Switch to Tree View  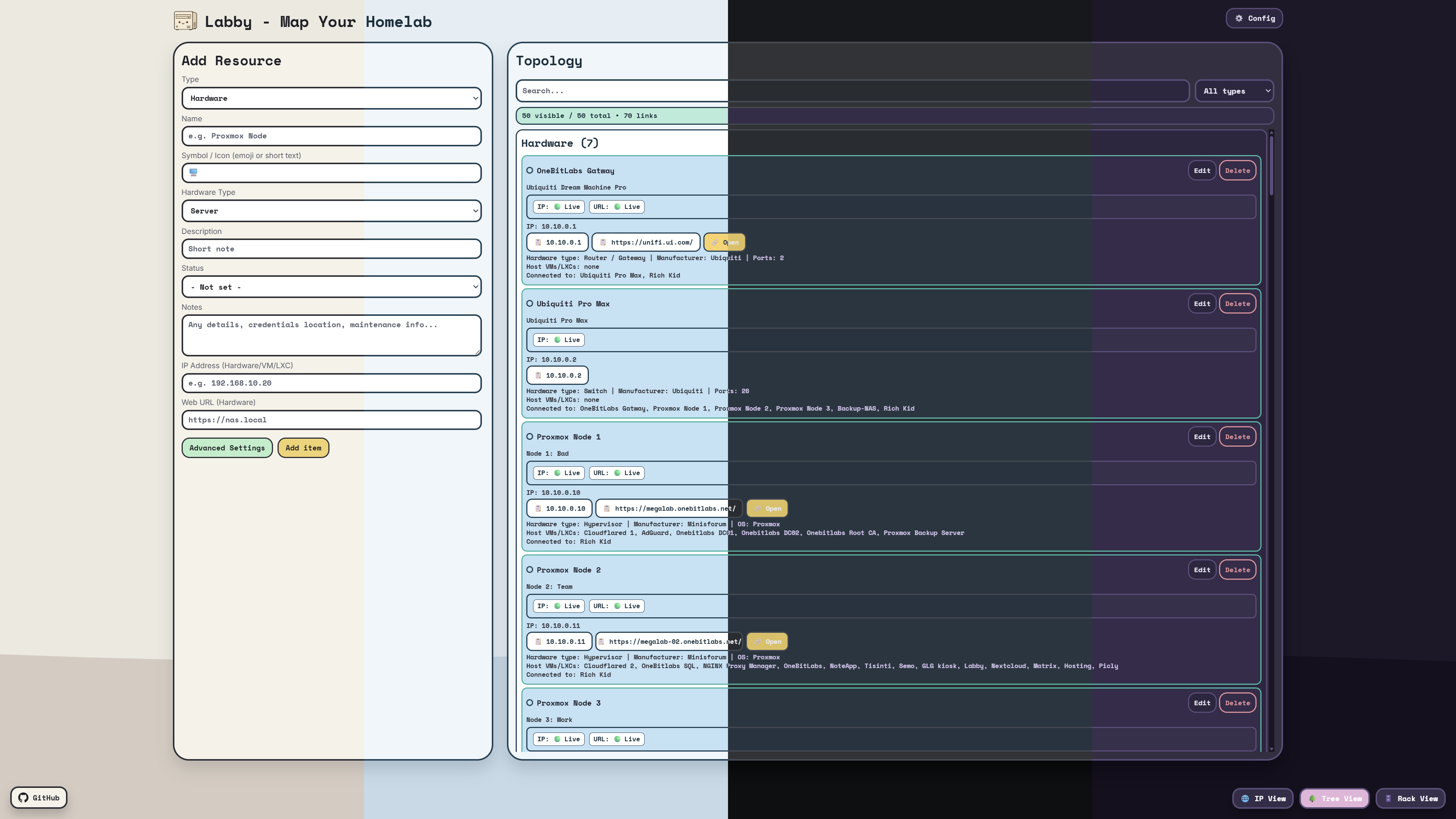click(1335, 799)
